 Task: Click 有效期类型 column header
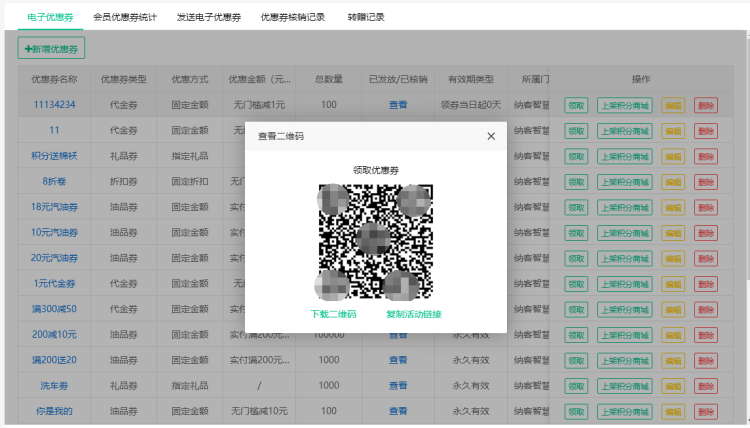click(x=471, y=79)
